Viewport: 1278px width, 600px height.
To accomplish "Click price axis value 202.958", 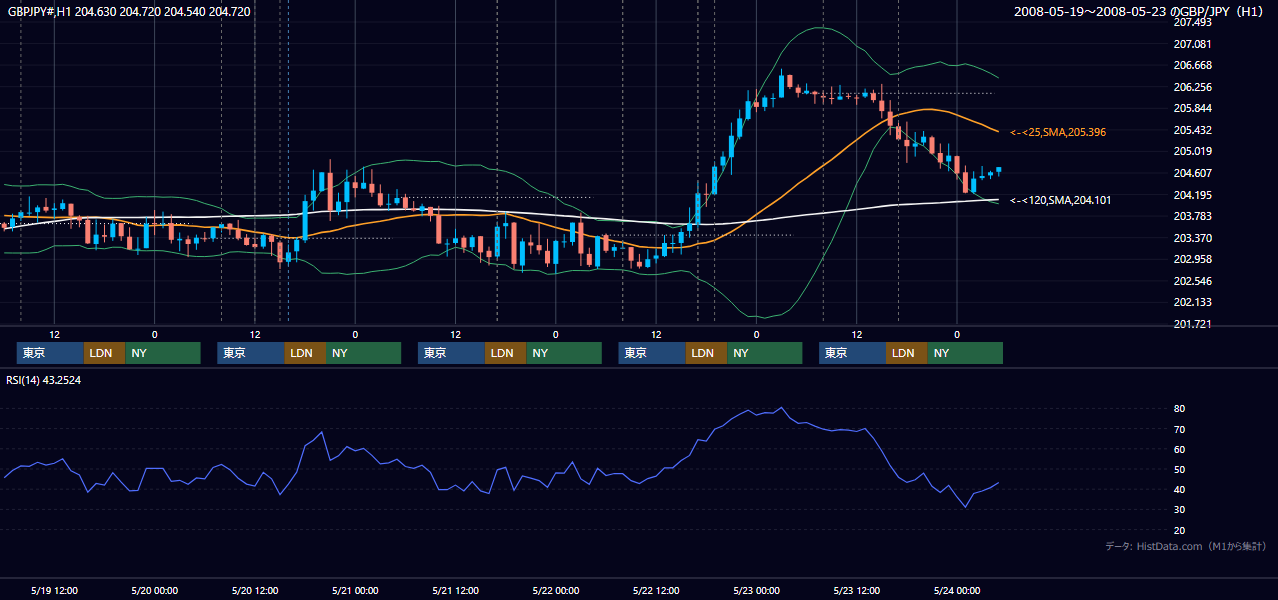I will 1192,259.
